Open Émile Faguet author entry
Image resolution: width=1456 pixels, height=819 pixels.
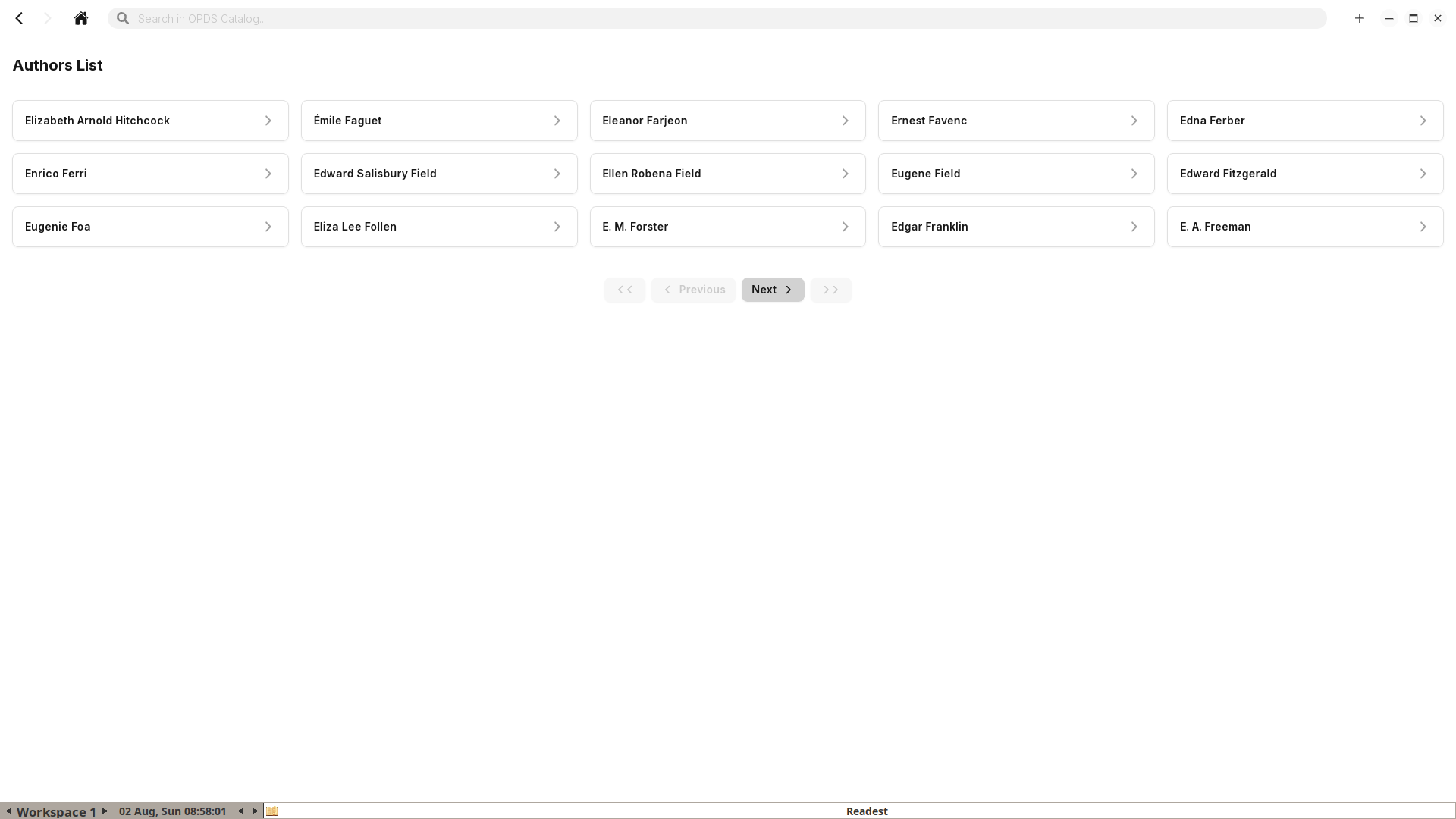tap(439, 121)
